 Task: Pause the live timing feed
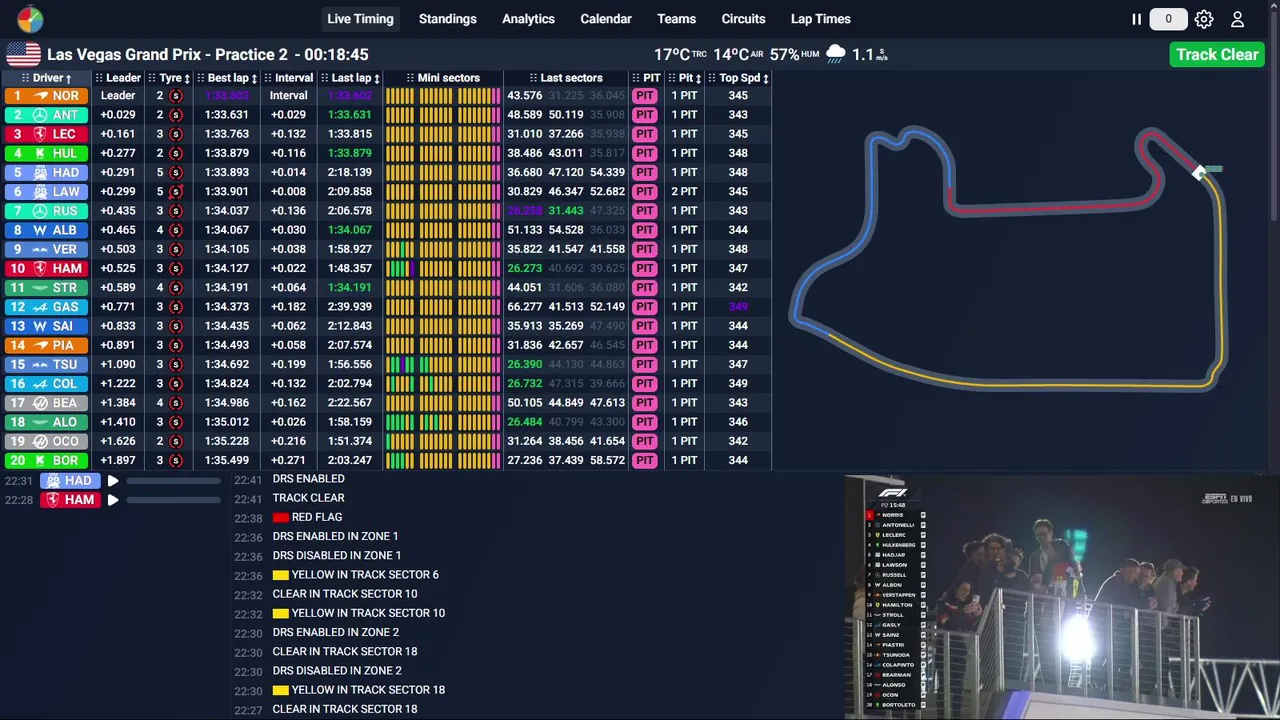[x=1136, y=19]
